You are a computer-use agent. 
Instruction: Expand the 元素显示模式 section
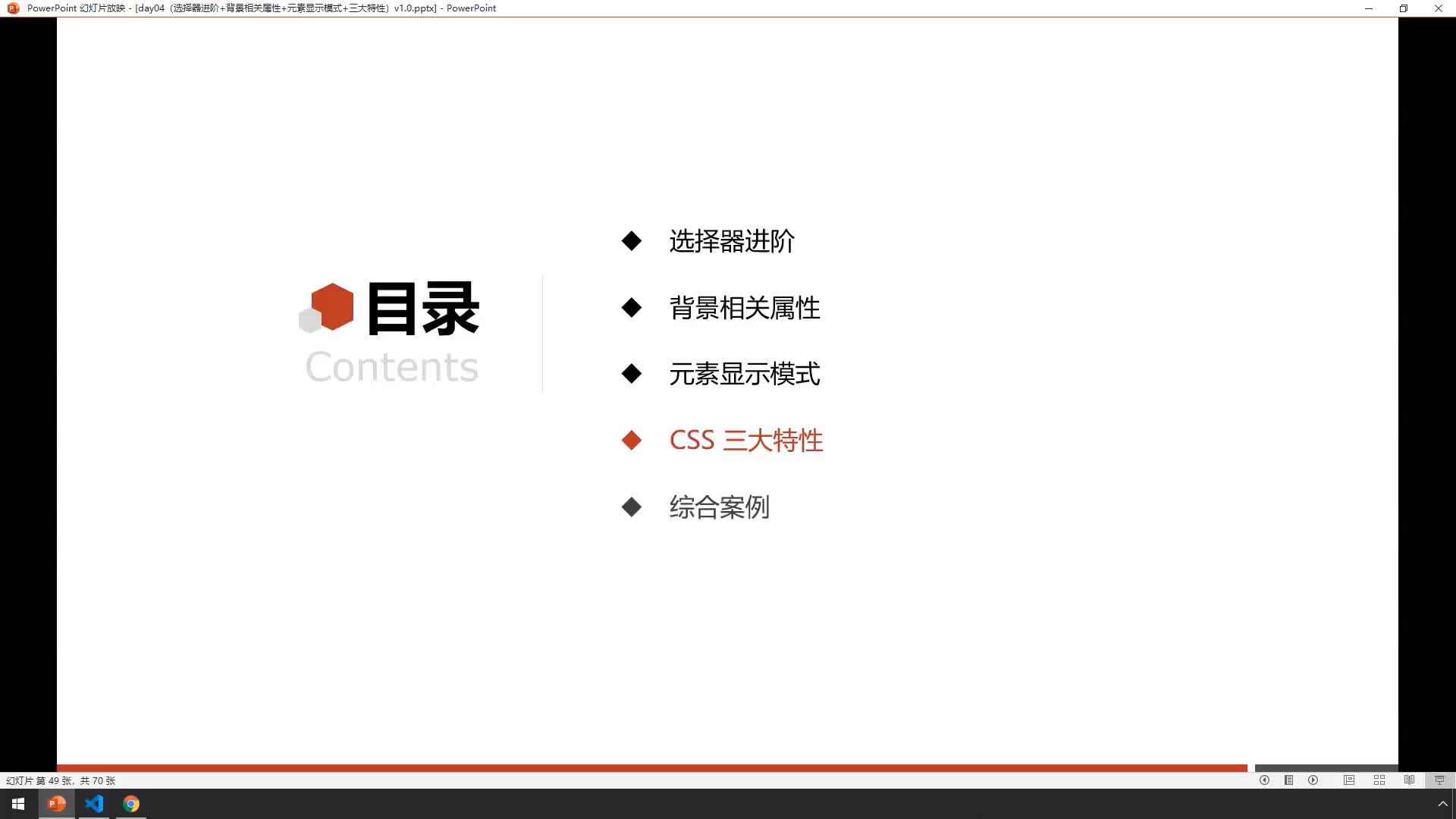point(744,373)
